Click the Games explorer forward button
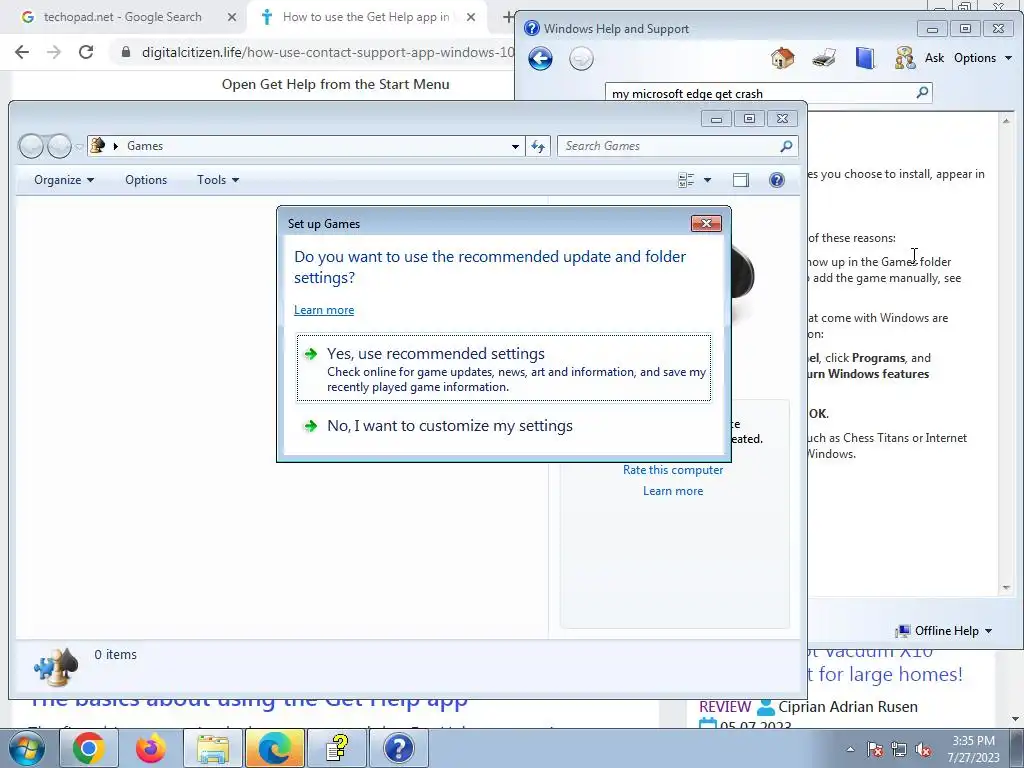The image size is (1024, 768). tap(59, 146)
